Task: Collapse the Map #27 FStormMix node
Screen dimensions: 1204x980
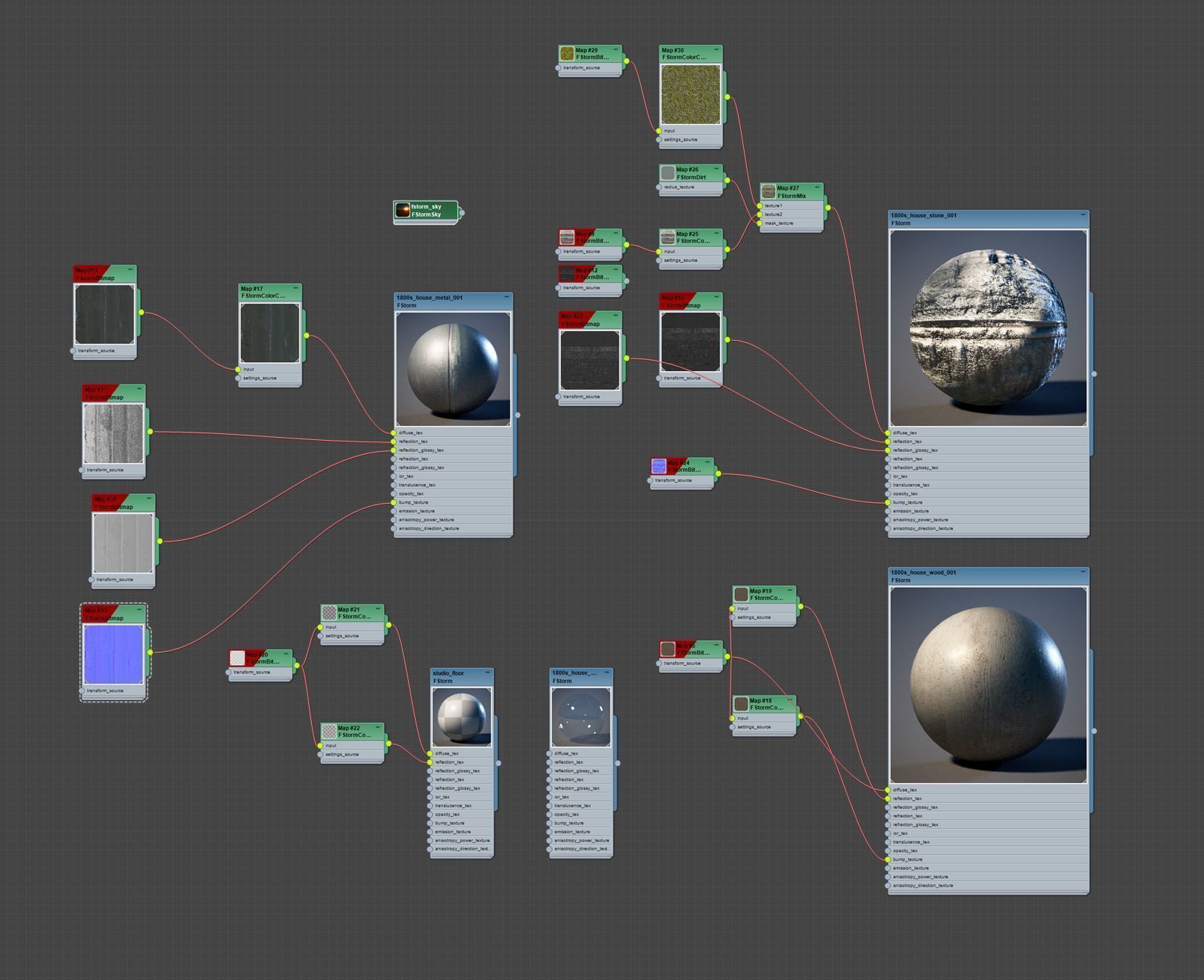Action: [816, 188]
